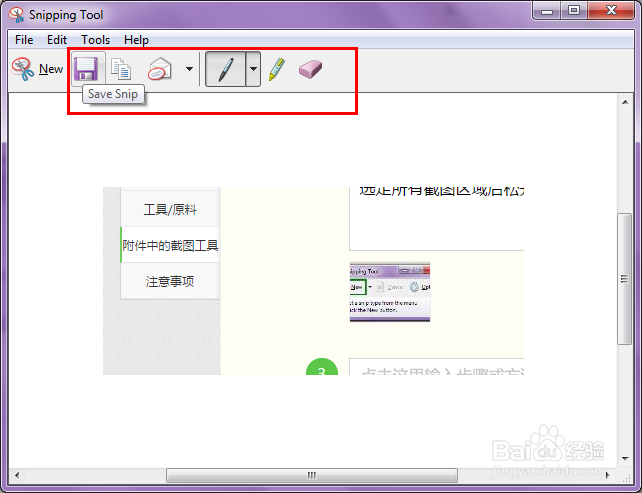Select the pink Eraser tool

click(310, 69)
